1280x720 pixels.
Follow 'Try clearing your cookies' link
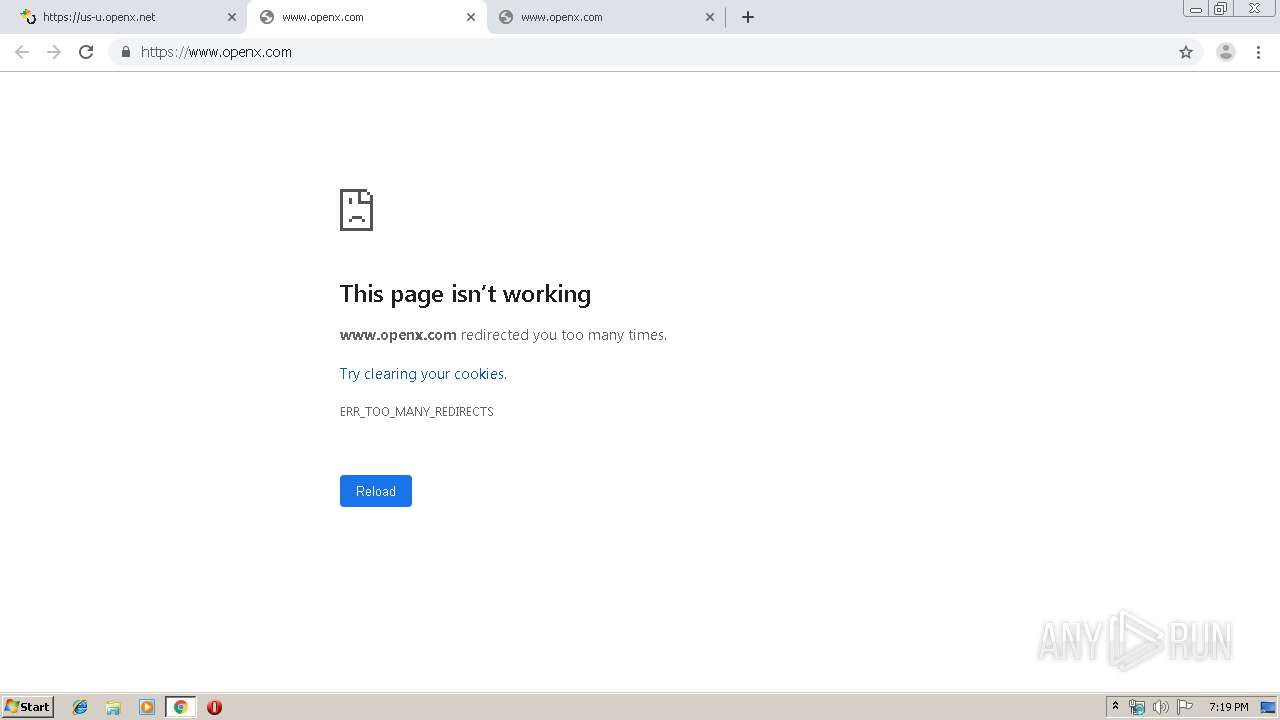(423, 374)
